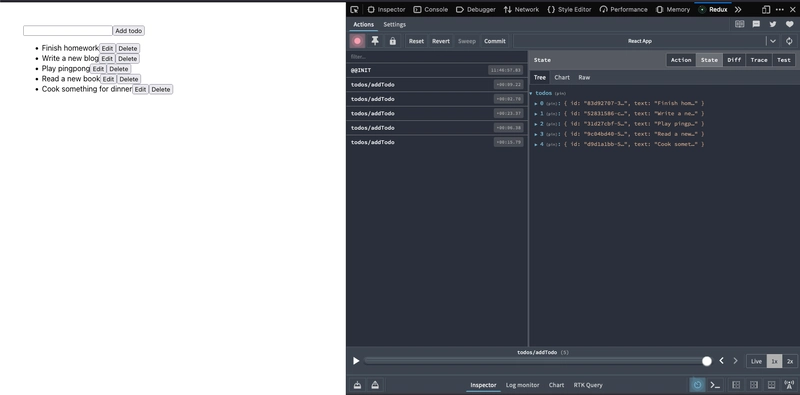The height and width of the screenshot is (395, 800).
Task: Click the import (download) icon at bottom left
Action: pos(357,385)
